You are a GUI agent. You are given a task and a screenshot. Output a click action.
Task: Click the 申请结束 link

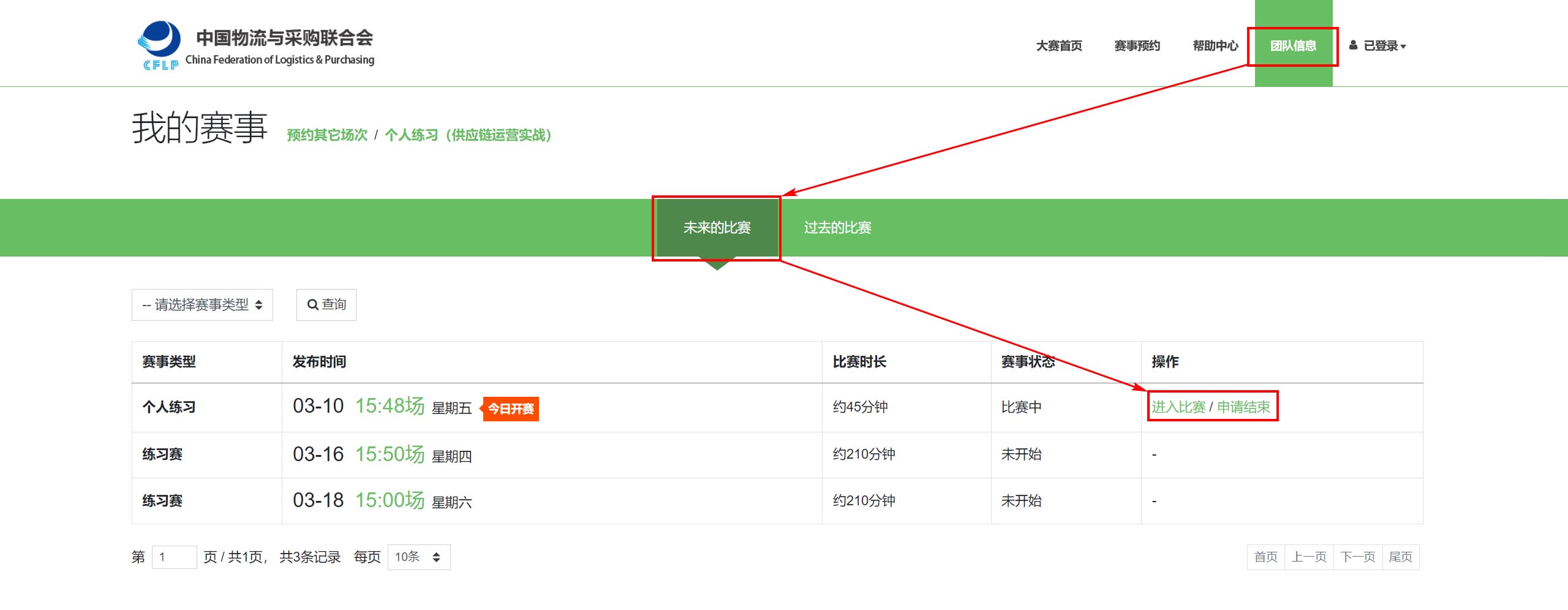tap(1245, 406)
